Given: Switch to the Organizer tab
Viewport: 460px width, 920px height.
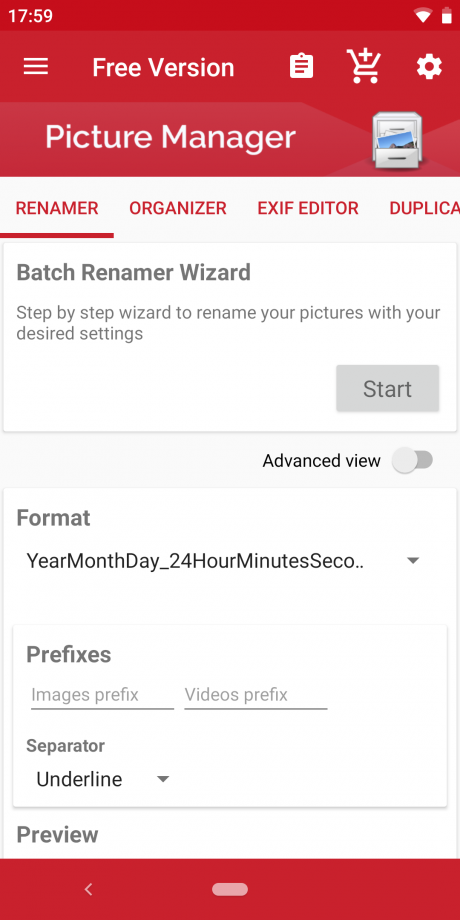Looking at the screenshot, I should pos(178,208).
